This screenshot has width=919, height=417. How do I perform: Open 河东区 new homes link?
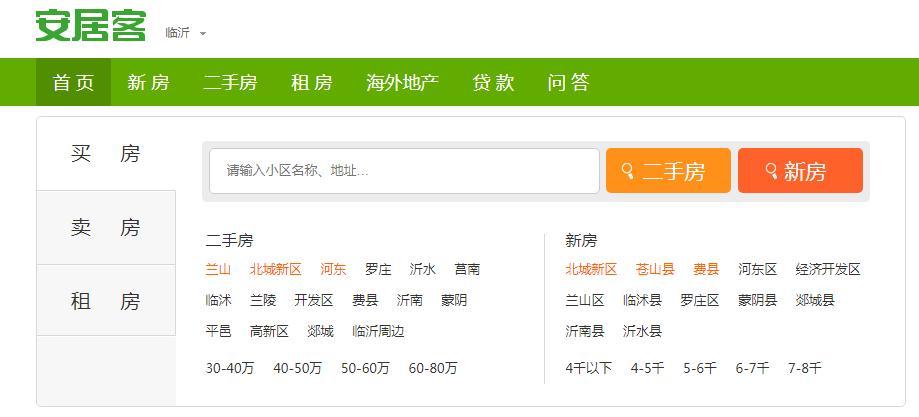pos(757,270)
